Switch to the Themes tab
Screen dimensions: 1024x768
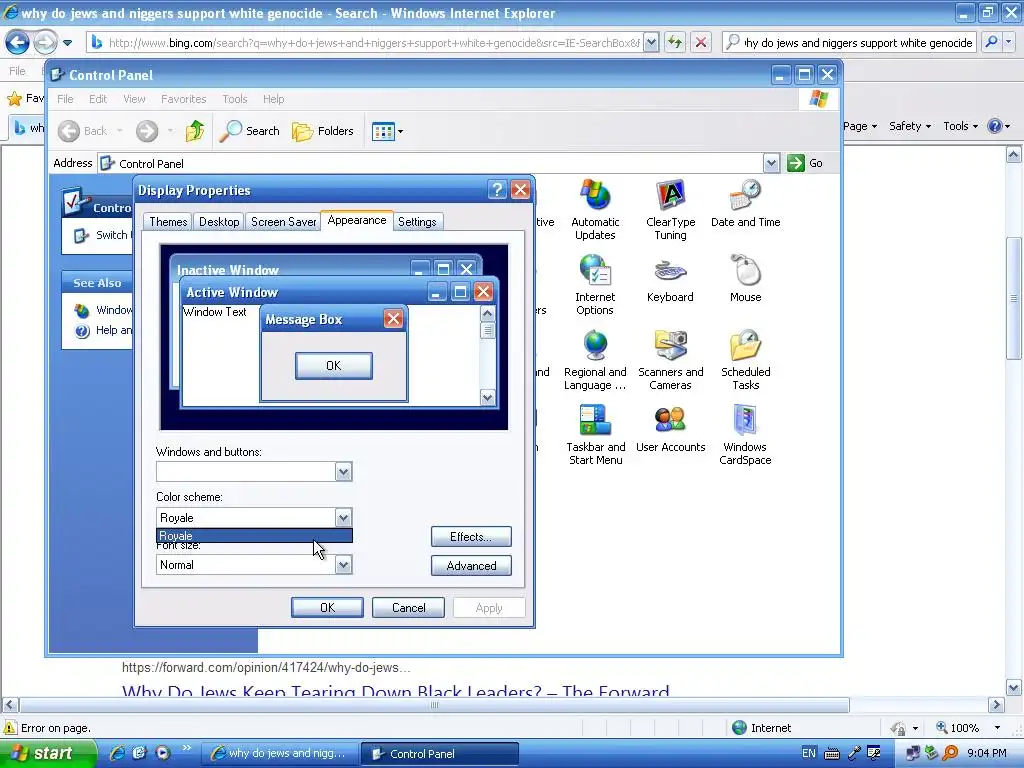(x=168, y=222)
